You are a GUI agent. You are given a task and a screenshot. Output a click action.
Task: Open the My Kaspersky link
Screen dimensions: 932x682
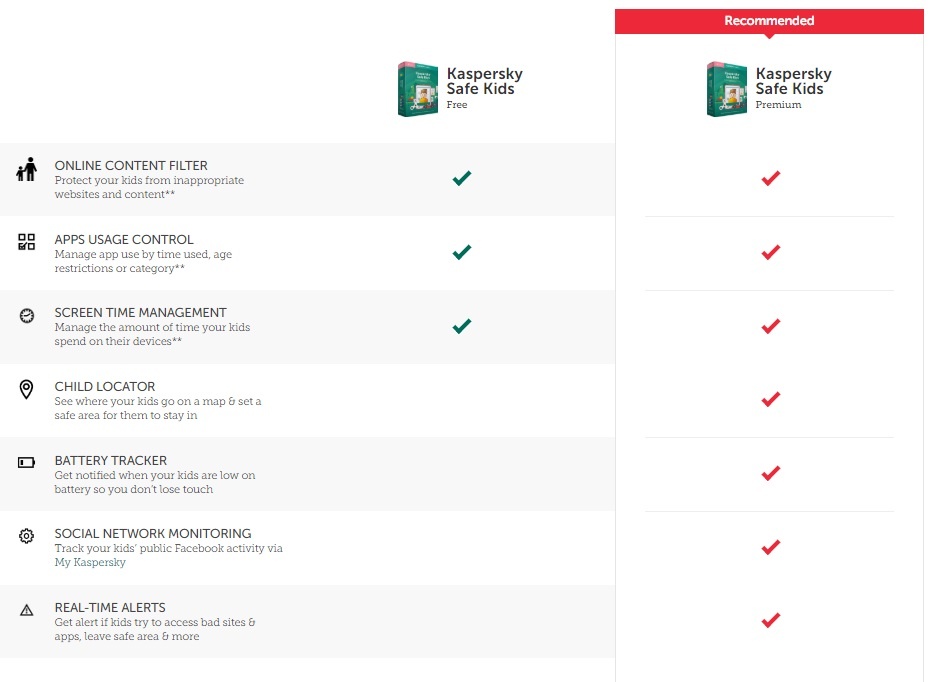tap(90, 563)
